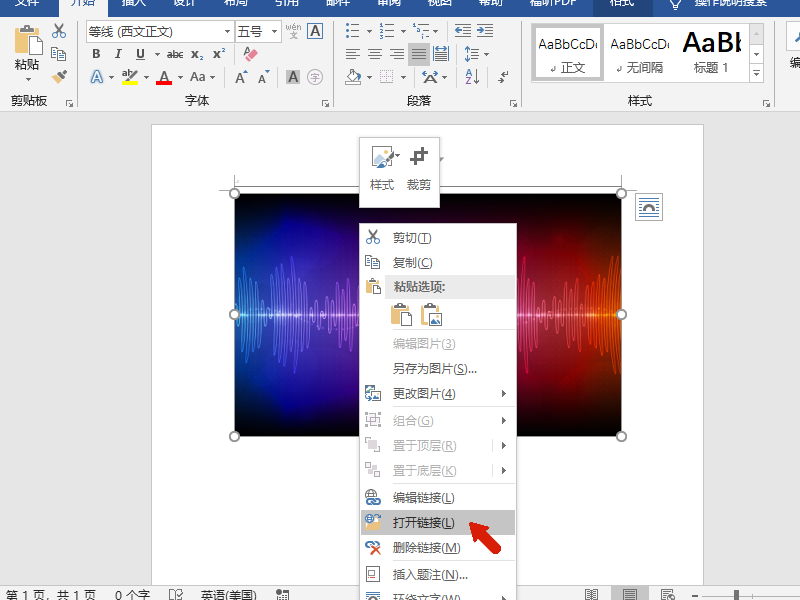This screenshot has height=600, width=800.
Task: Open the font name dropdown
Action: (226, 31)
